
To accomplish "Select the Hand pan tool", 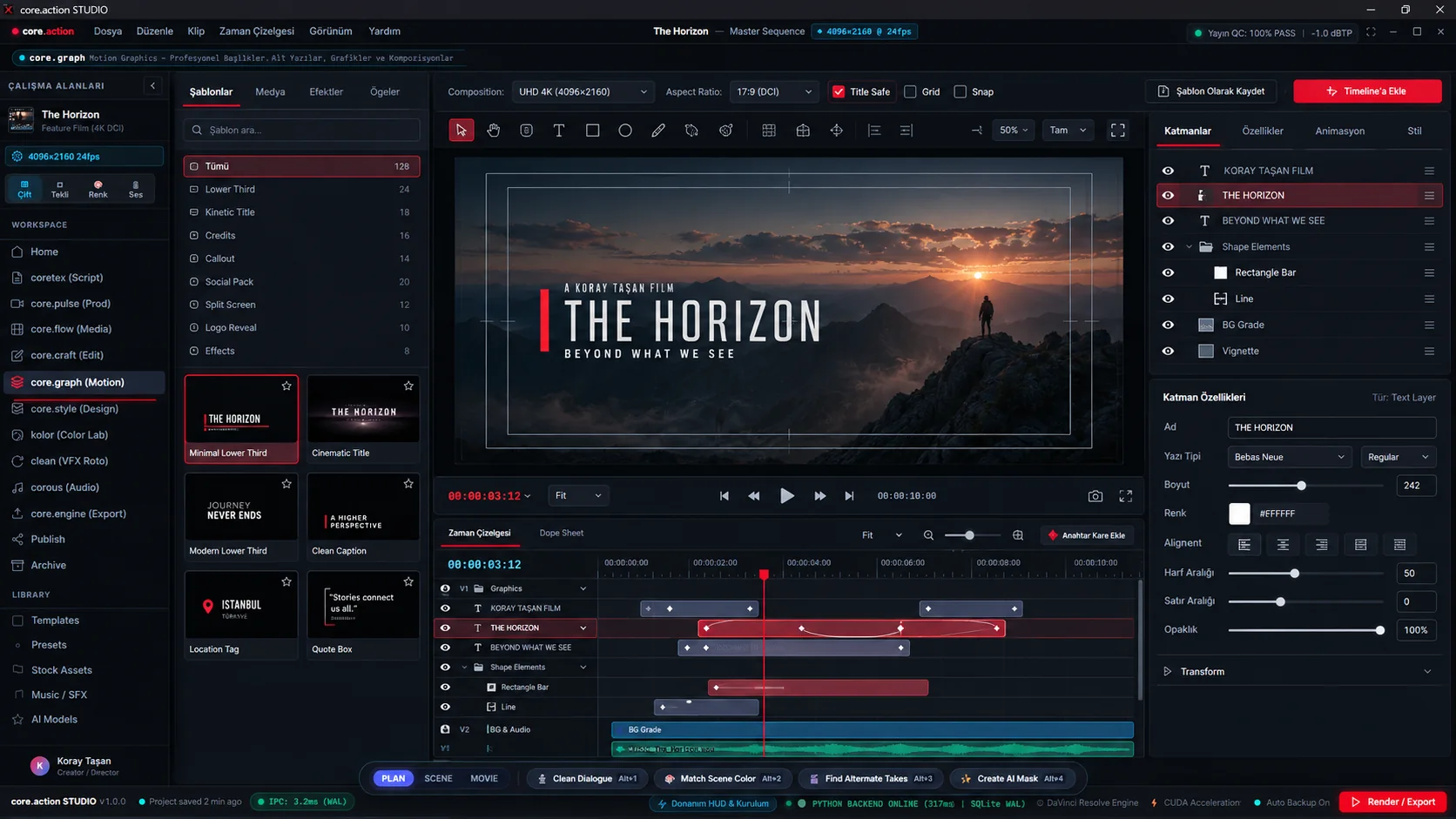I will point(494,131).
